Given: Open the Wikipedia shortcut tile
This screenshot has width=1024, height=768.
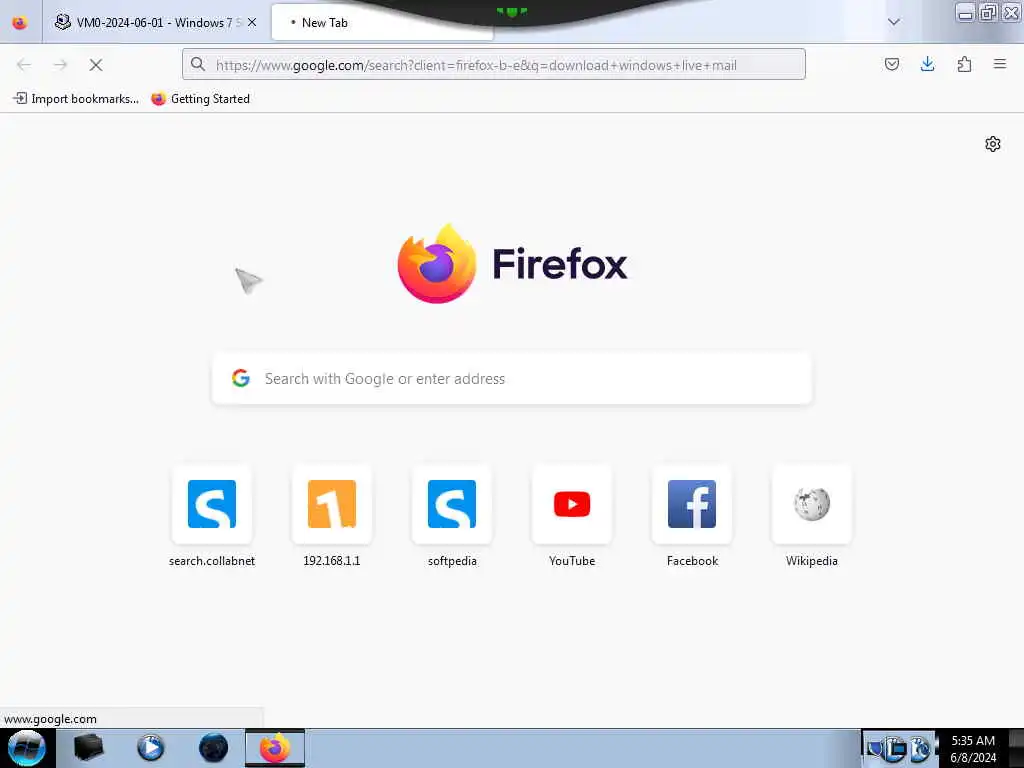Looking at the screenshot, I should tap(812, 504).
